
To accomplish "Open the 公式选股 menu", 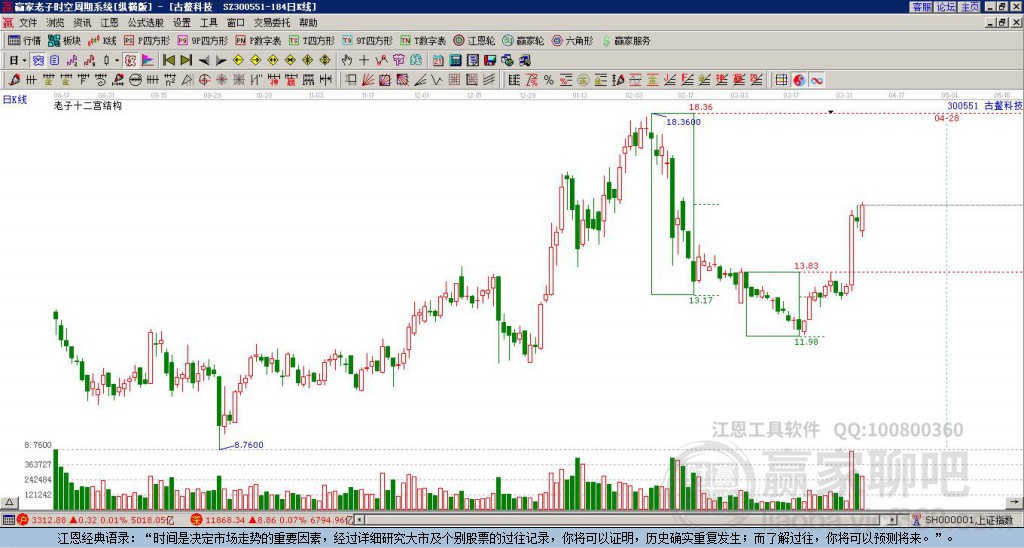I will [146, 23].
